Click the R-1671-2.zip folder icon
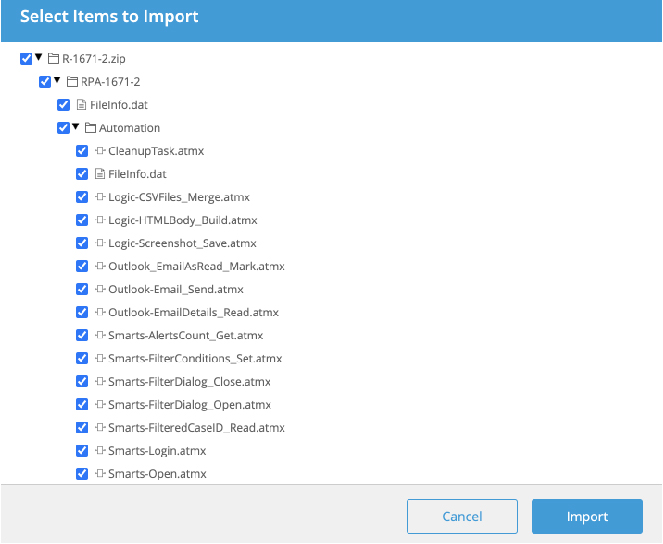This screenshot has width=663, height=544. (53, 58)
